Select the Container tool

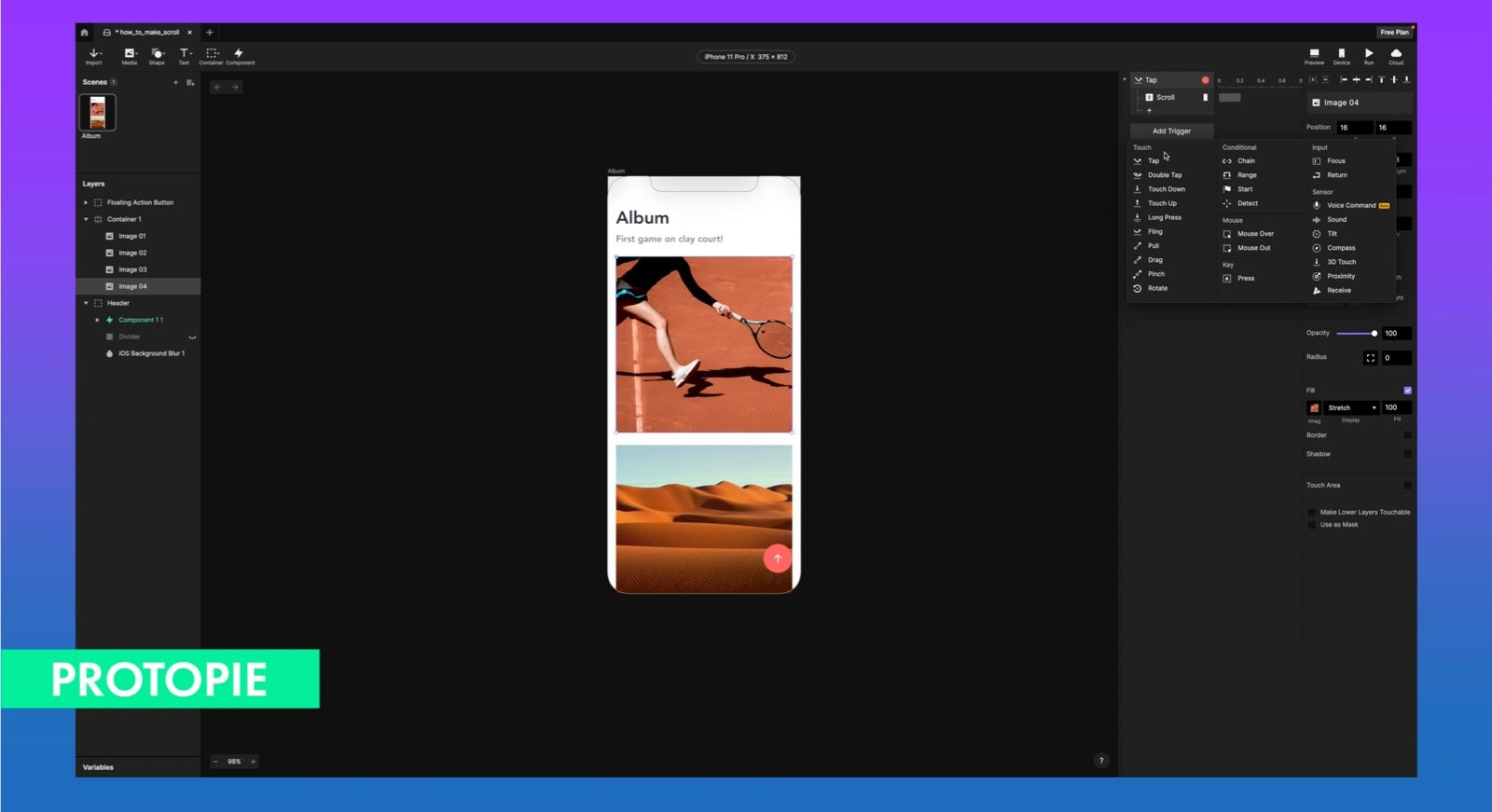click(212, 57)
